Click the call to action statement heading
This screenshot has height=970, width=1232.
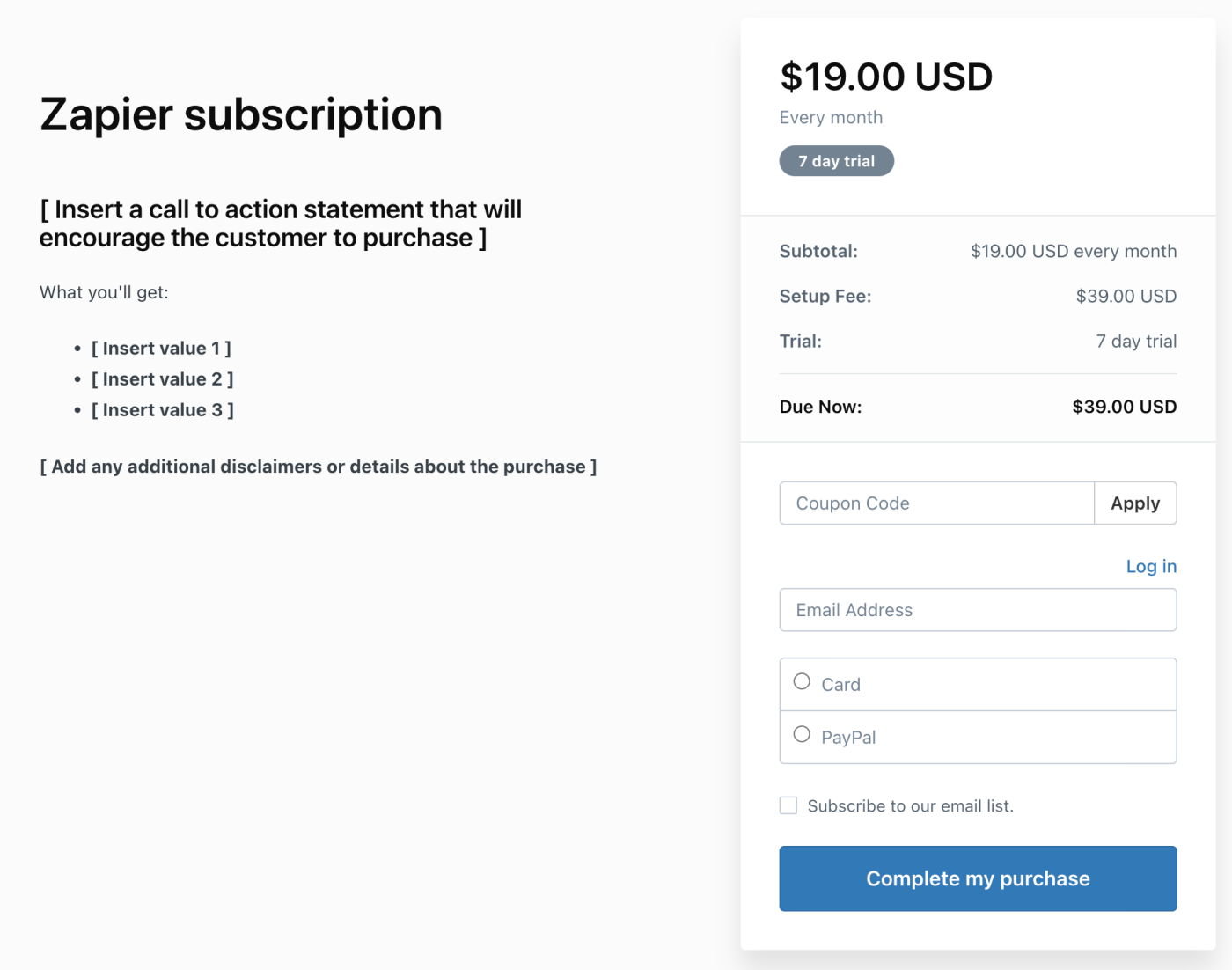pos(281,224)
